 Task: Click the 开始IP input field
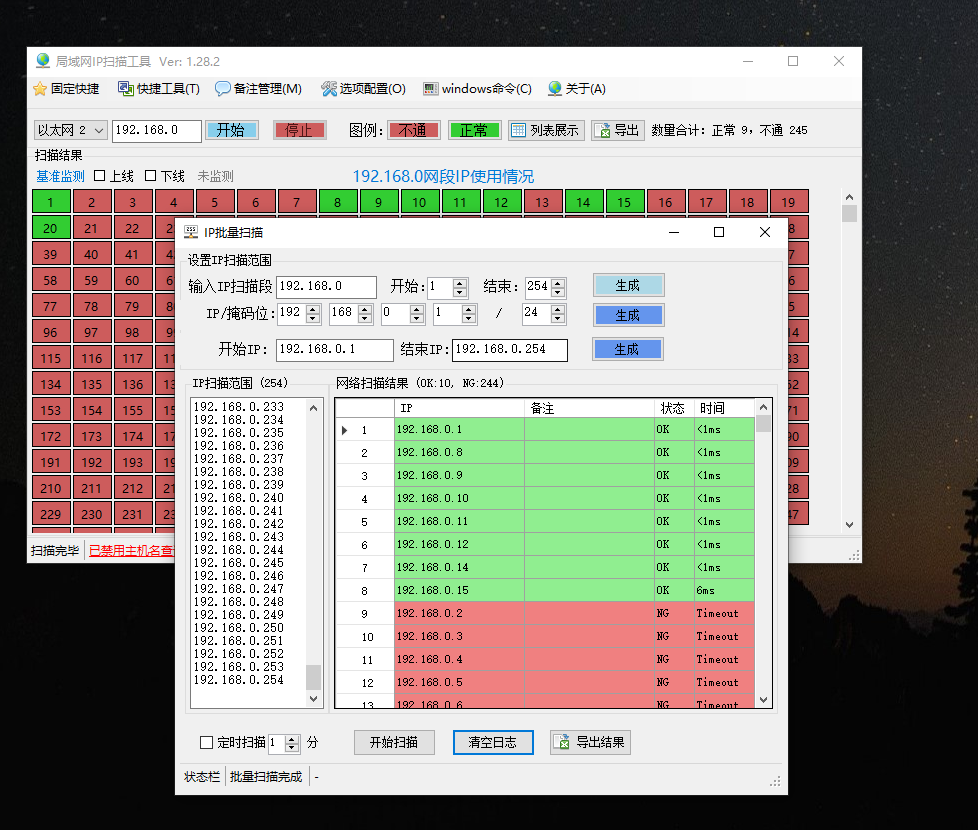point(334,350)
